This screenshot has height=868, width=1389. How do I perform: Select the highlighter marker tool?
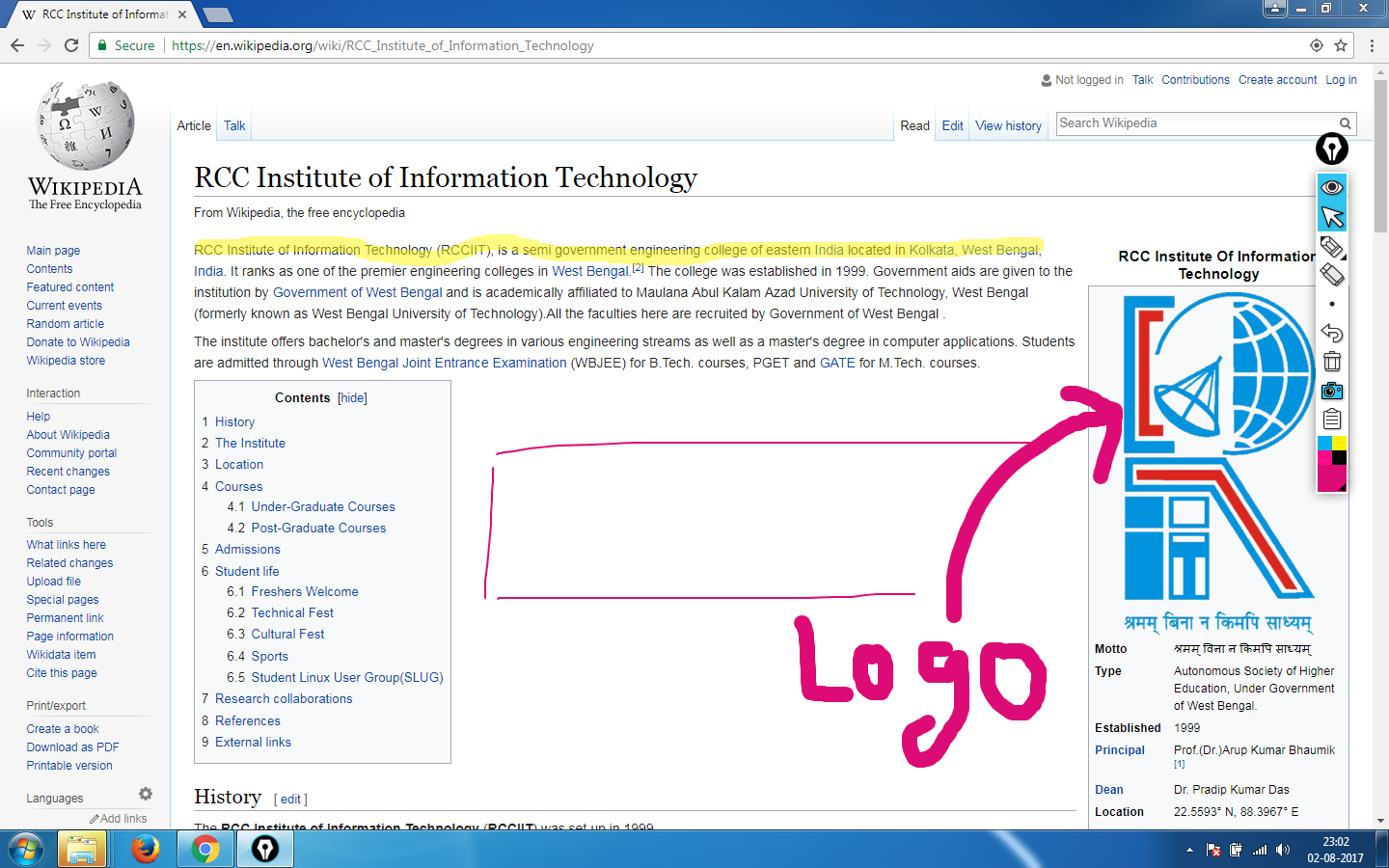[x=1332, y=247]
